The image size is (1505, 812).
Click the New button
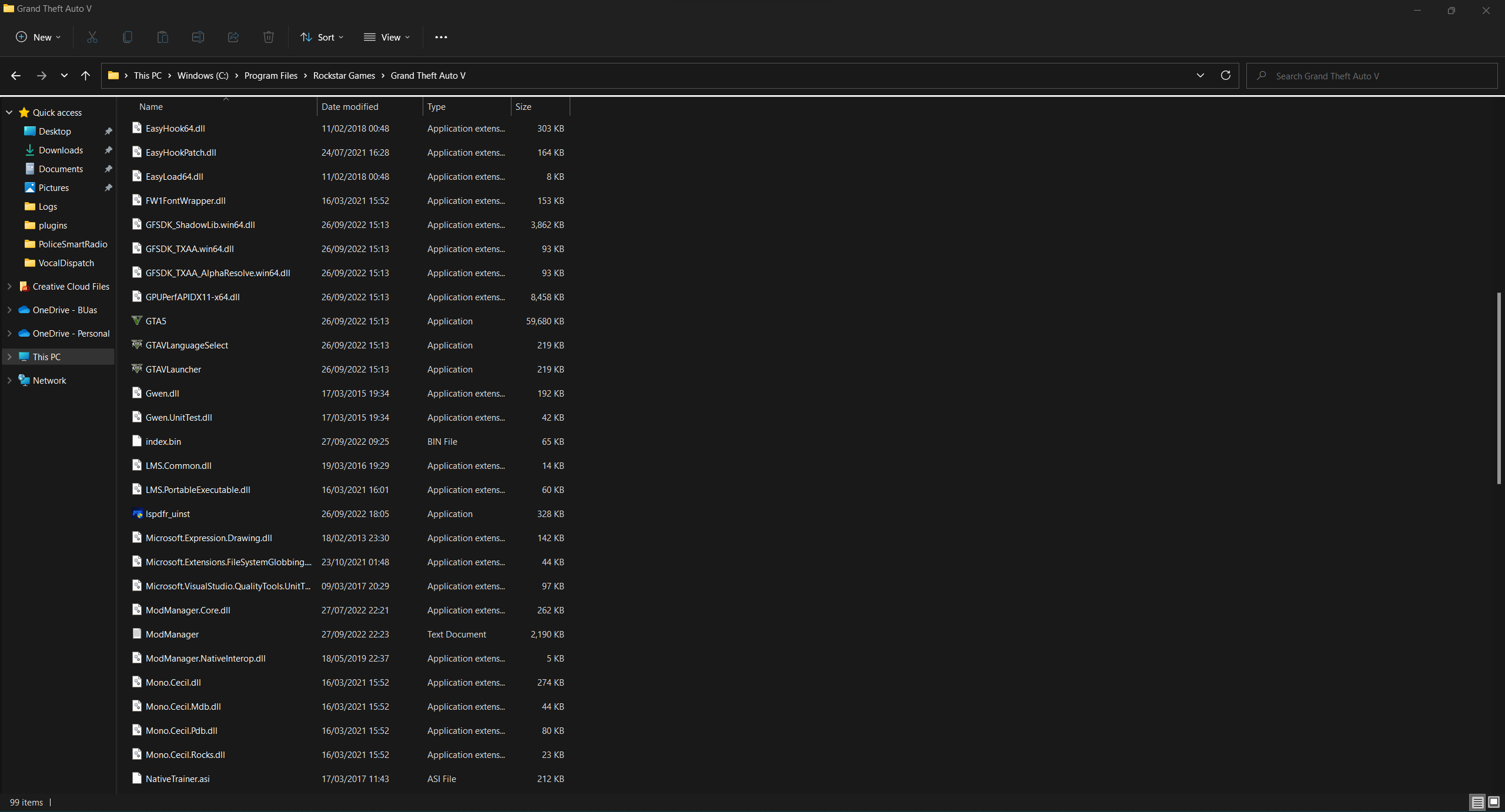pyautogui.click(x=38, y=37)
